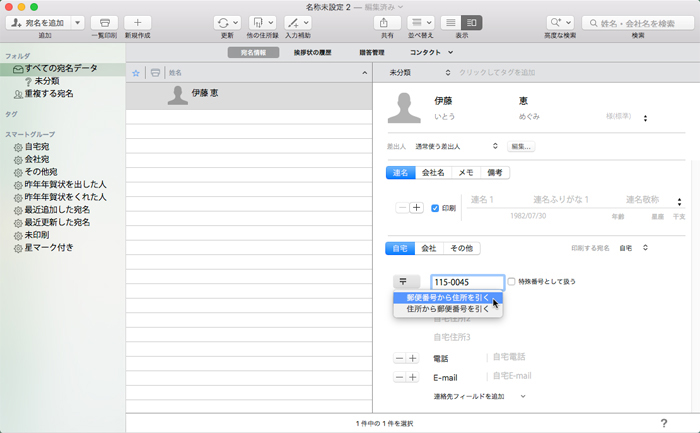This screenshot has width=700, height=433.
Task: Toggle the 印刷 checkbox for 連名
Action: tap(435, 208)
